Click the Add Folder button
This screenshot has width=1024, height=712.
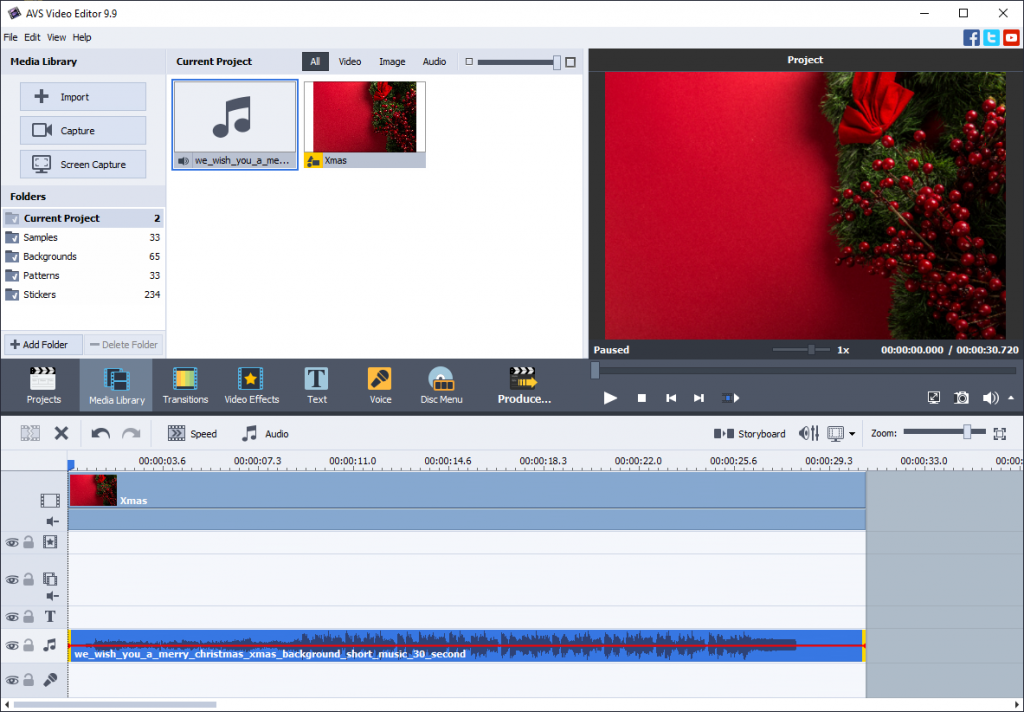pyautogui.click(x=43, y=344)
